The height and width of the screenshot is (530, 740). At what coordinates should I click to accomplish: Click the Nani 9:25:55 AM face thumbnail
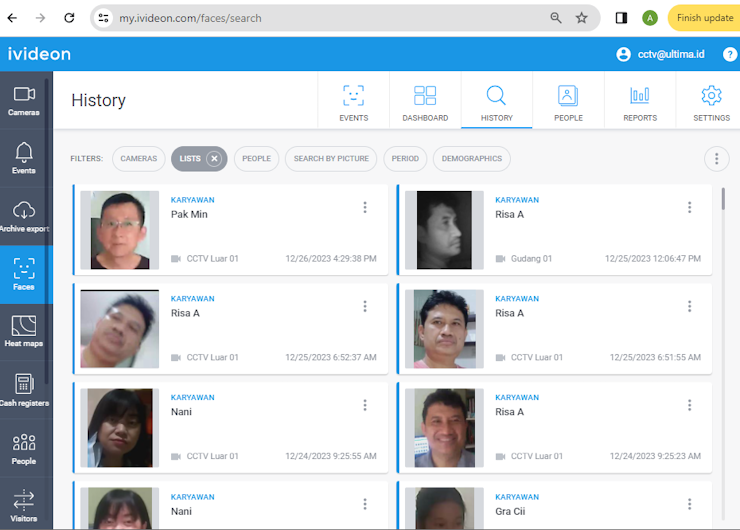coord(120,428)
